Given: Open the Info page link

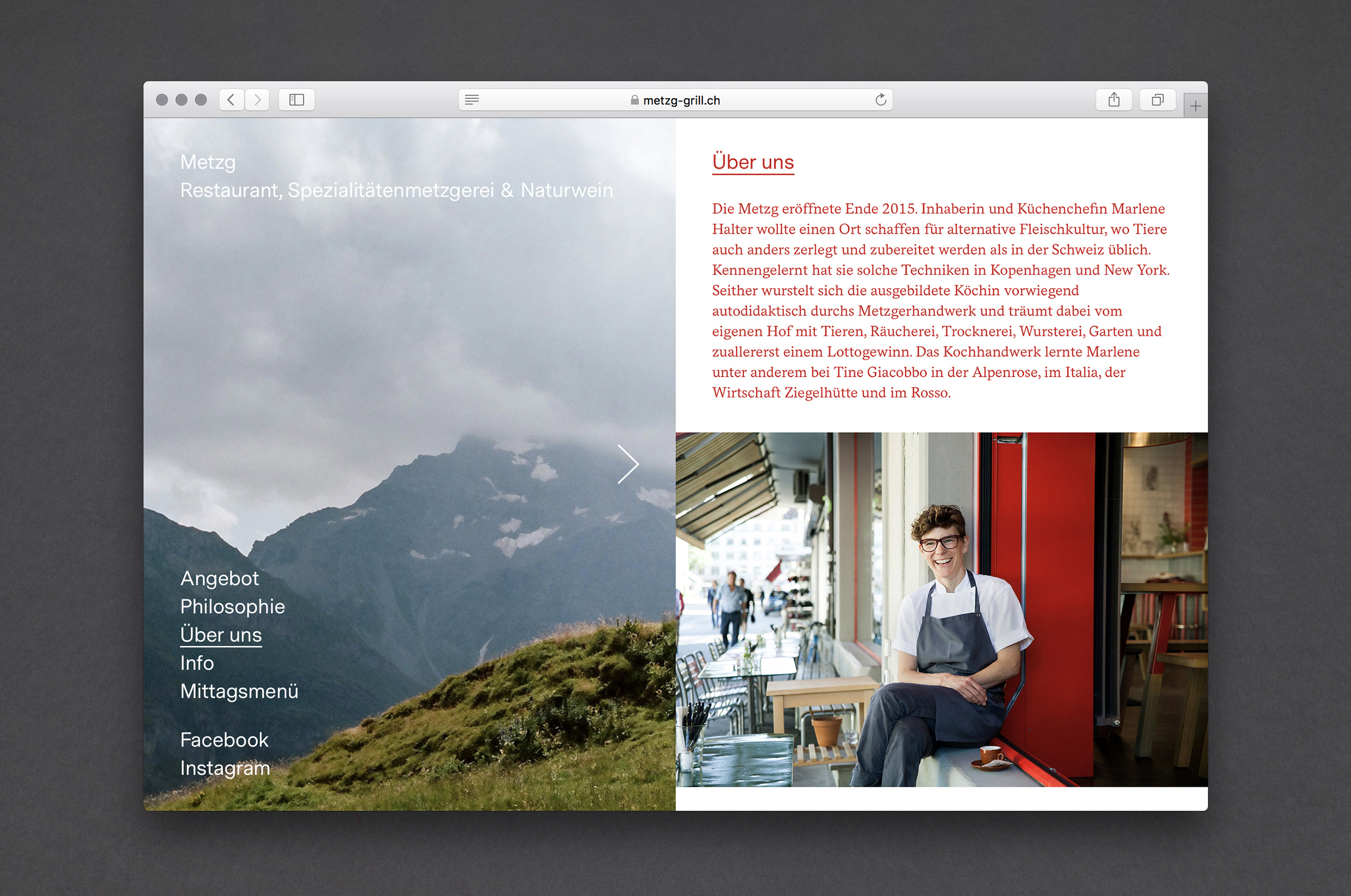Looking at the screenshot, I should pyautogui.click(x=197, y=663).
